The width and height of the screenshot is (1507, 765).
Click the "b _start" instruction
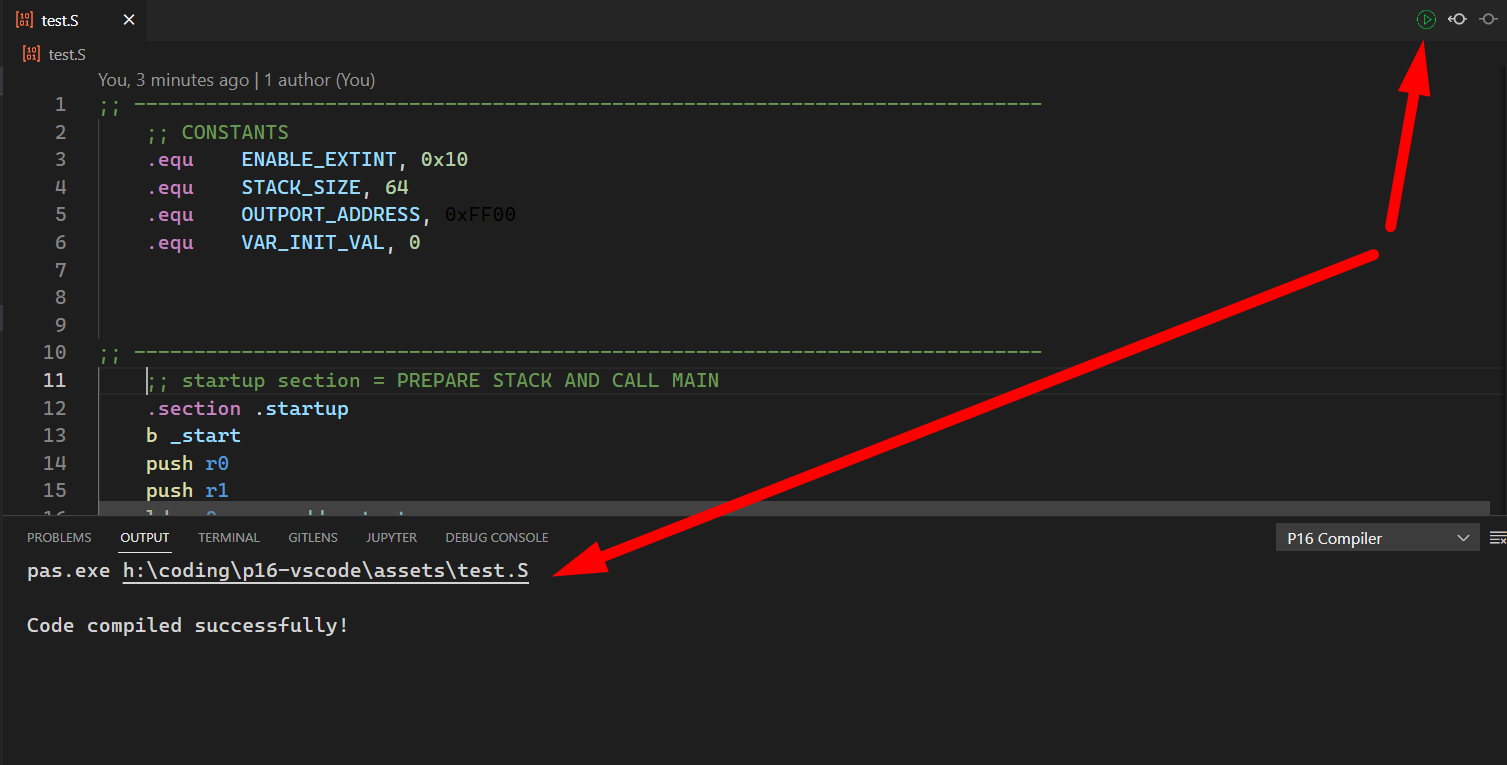pyautogui.click(x=193, y=436)
